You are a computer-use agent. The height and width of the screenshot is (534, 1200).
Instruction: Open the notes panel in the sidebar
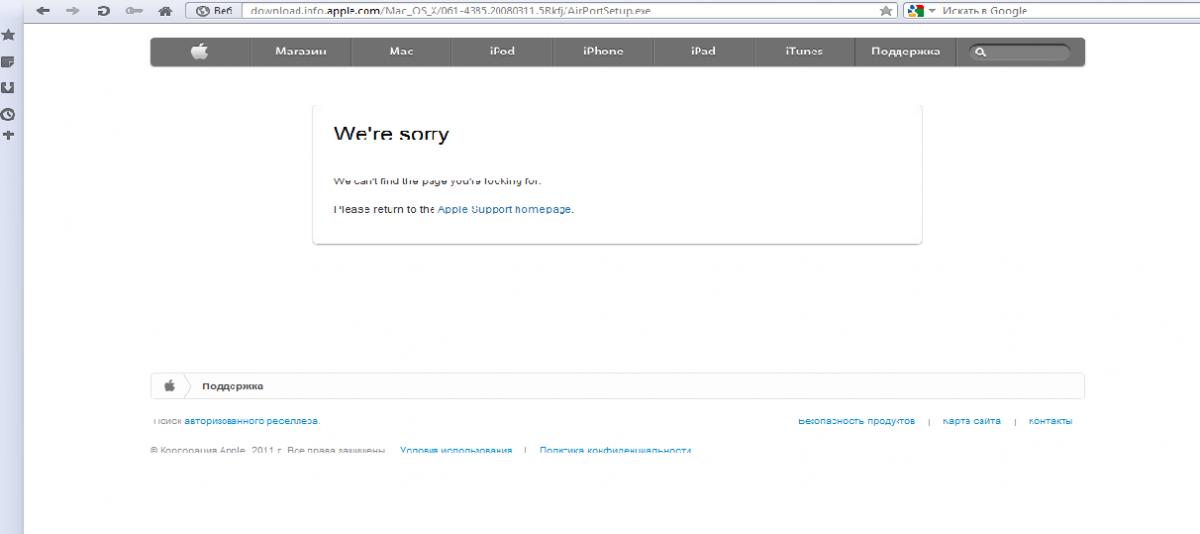(x=8, y=61)
